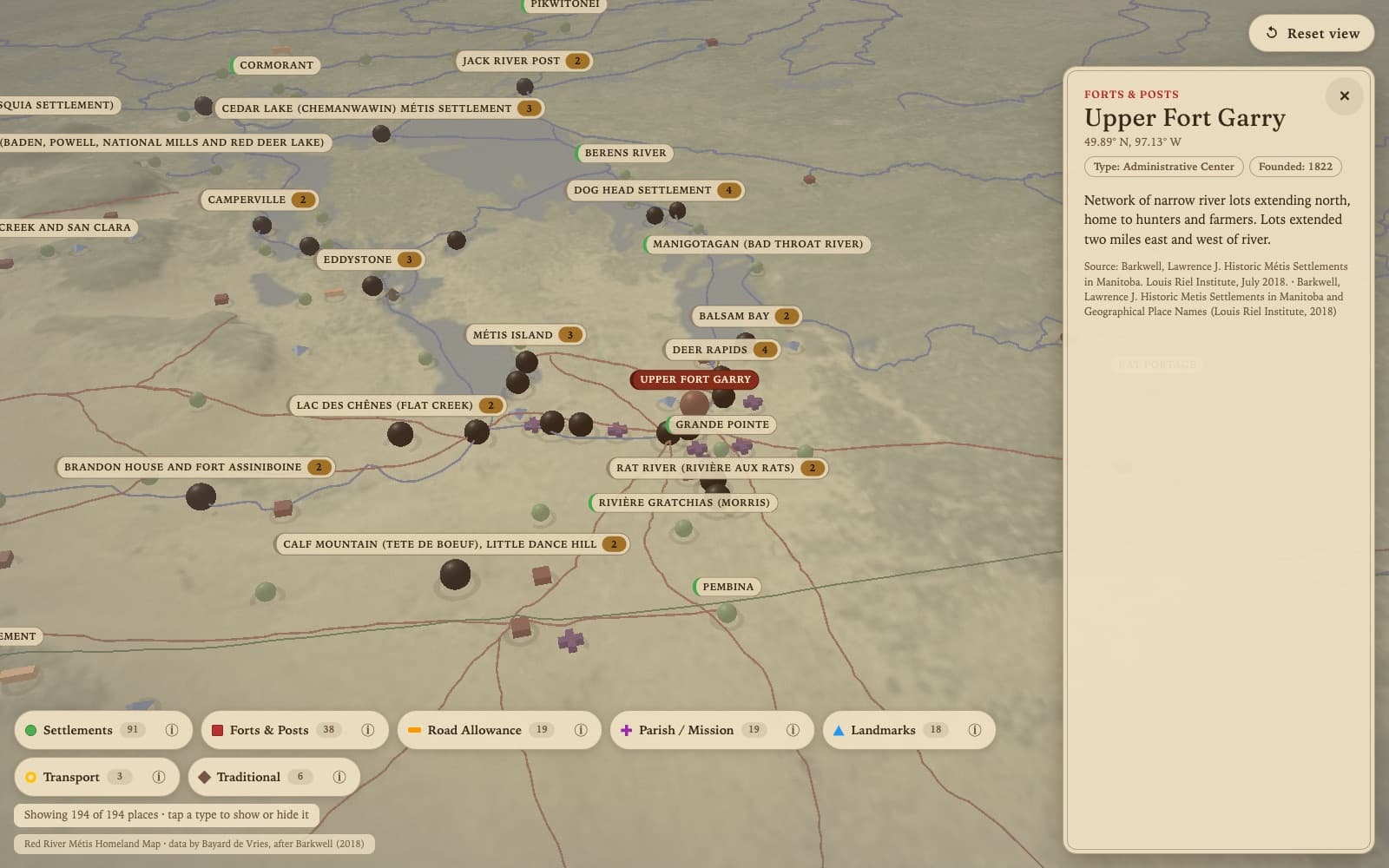Viewport: 1389px width, 868px height.
Task: Expand the Eddystone cluster of 3
Action: pos(370,260)
